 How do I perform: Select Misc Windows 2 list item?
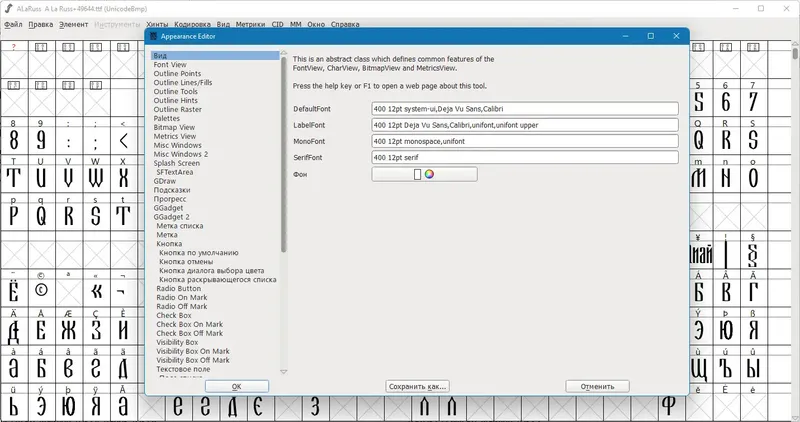click(x=181, y=154)
